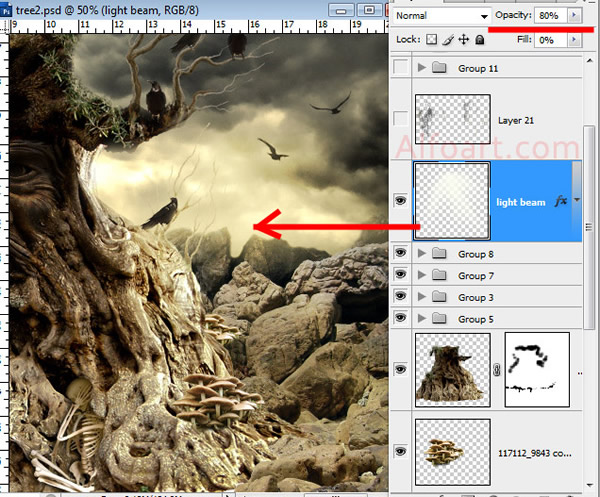Click the lock all padlock icon
Viewport: 600px width, 497px height.
click(479, 40)
